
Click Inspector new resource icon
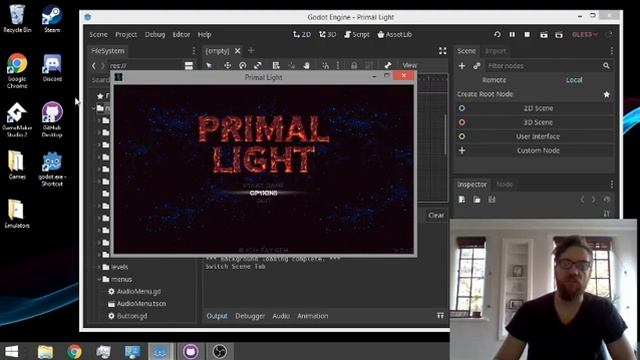pos(462,200)
